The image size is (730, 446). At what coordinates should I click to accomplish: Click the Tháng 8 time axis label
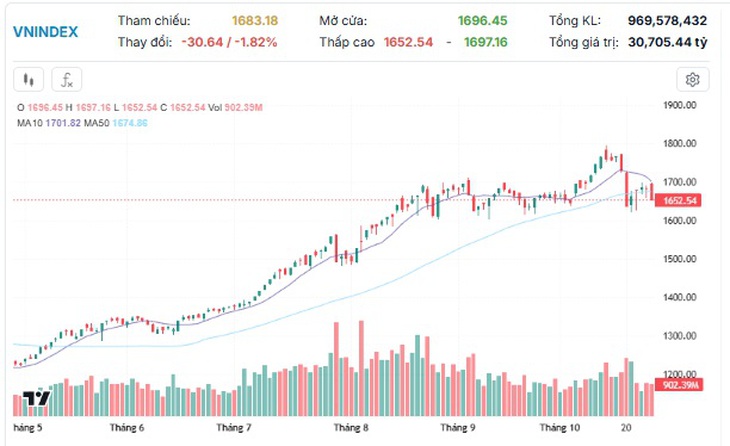pyautogui.click(x=351, y=427)
